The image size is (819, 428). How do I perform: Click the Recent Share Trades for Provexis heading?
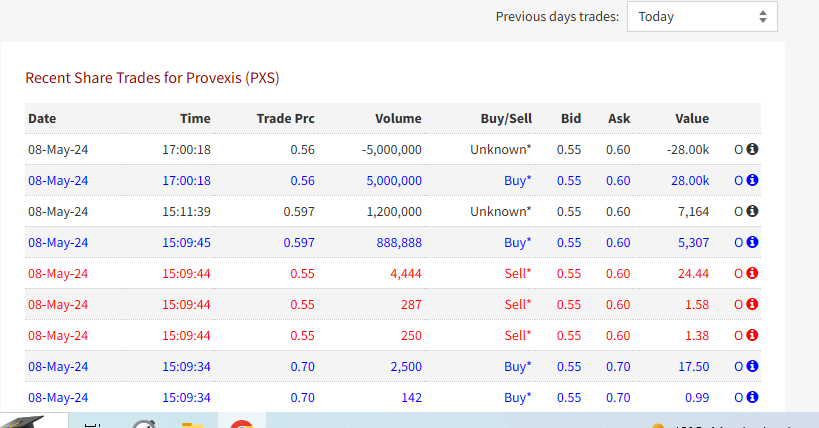click(153, 78)
